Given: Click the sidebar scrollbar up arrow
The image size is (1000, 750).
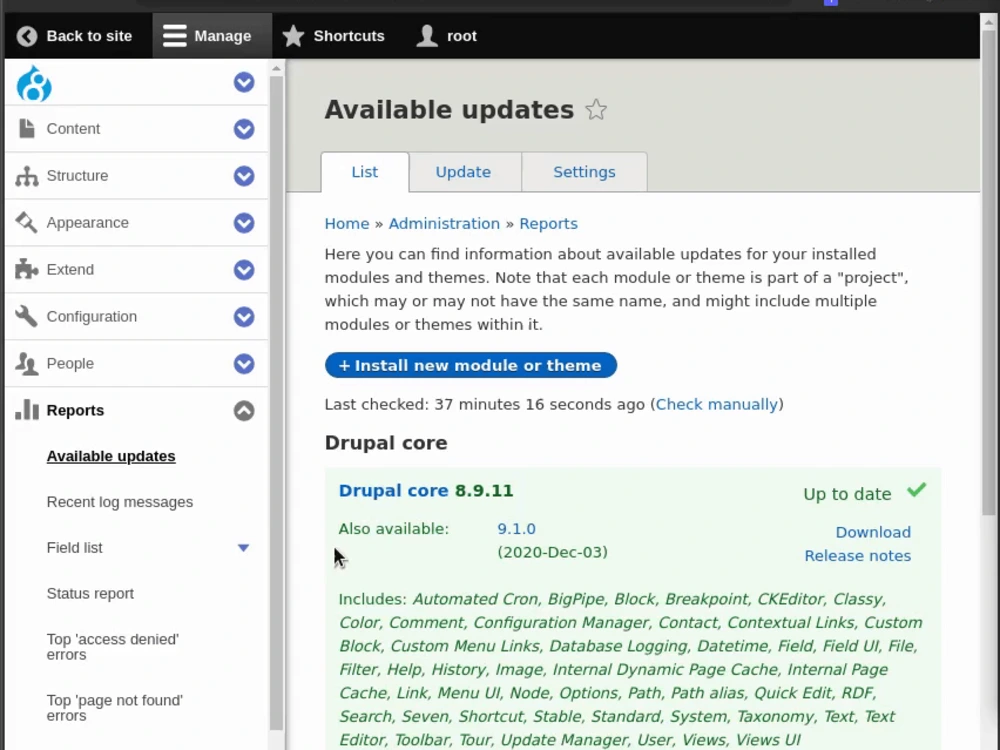Looking at the screenshot, I should coord(276,68).
